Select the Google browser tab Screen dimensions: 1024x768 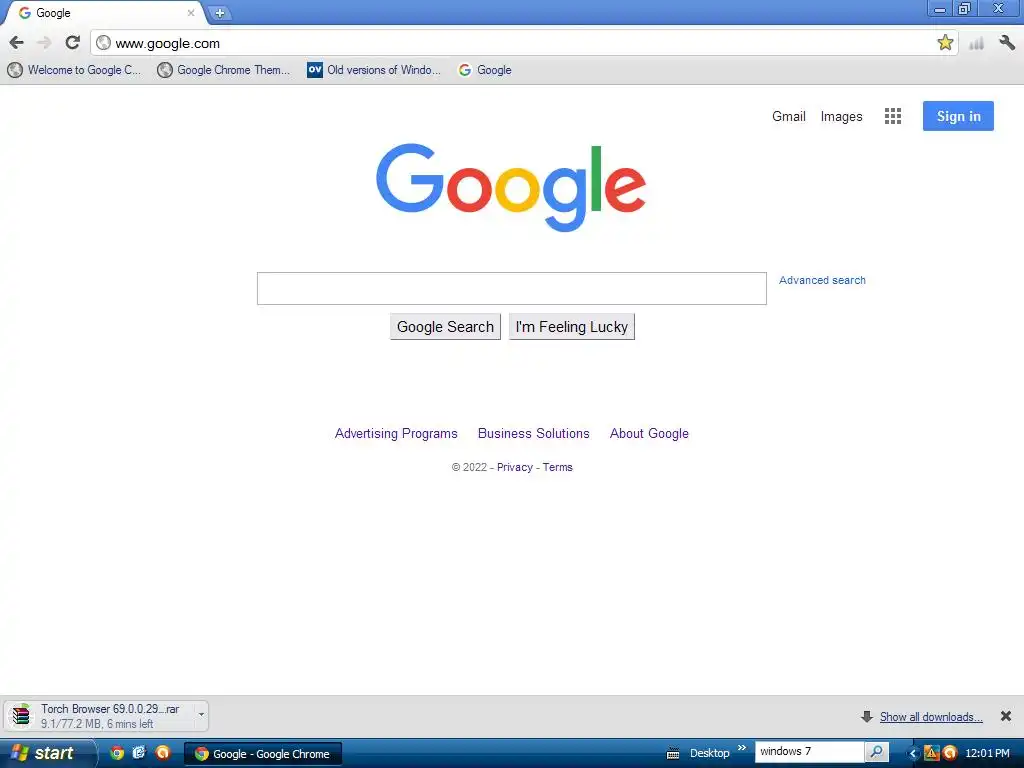click(104, 12)
